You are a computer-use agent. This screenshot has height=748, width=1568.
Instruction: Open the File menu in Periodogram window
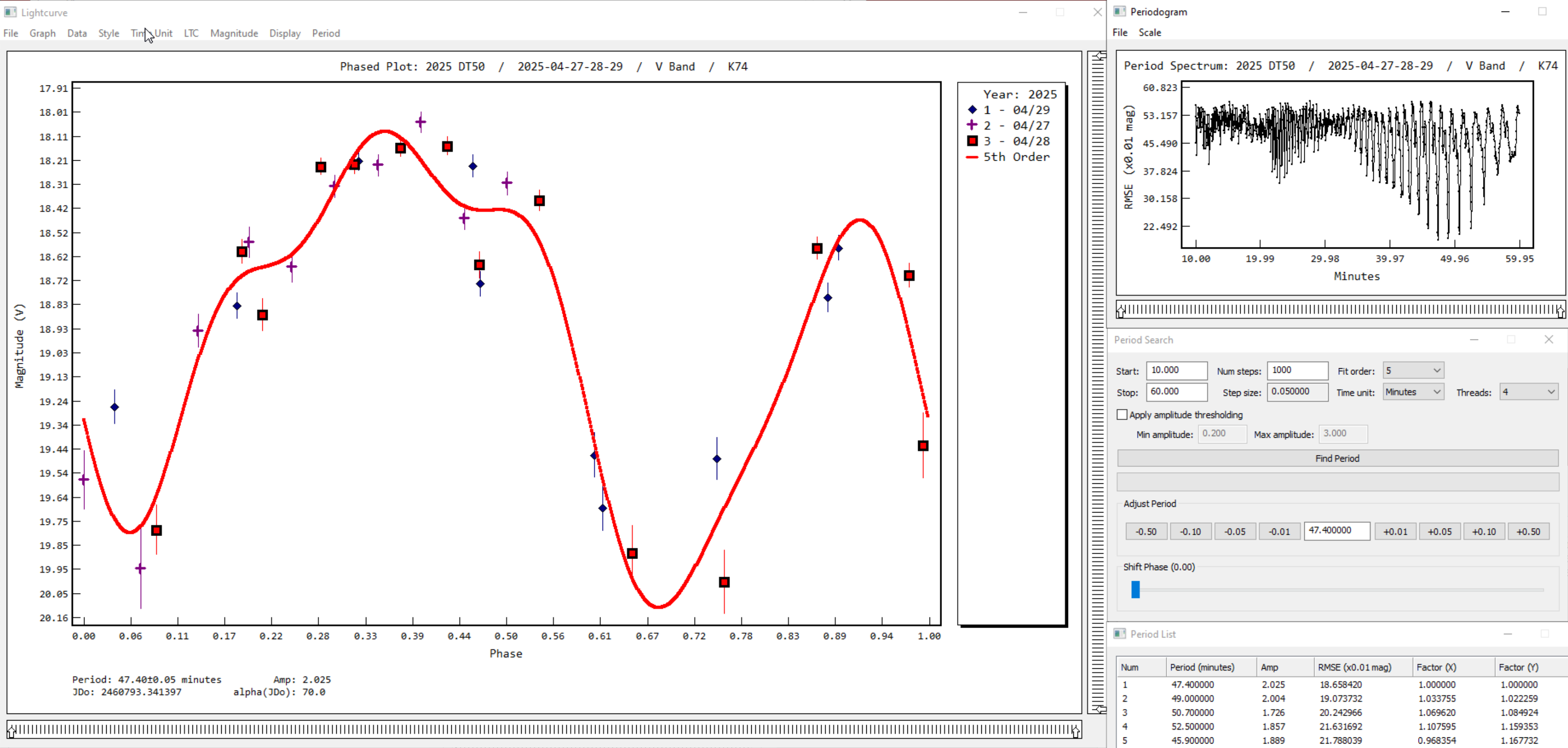point(1120,32)
